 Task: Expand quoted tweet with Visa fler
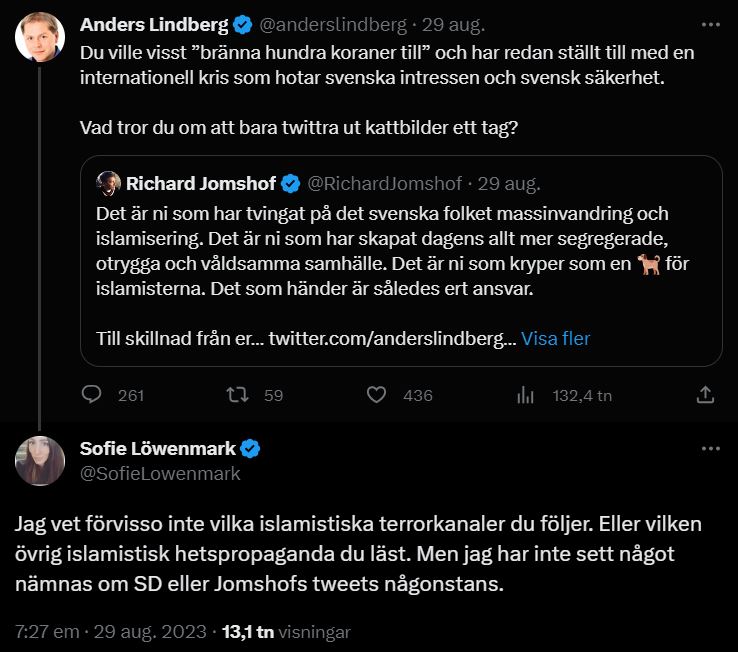point(556,338)
